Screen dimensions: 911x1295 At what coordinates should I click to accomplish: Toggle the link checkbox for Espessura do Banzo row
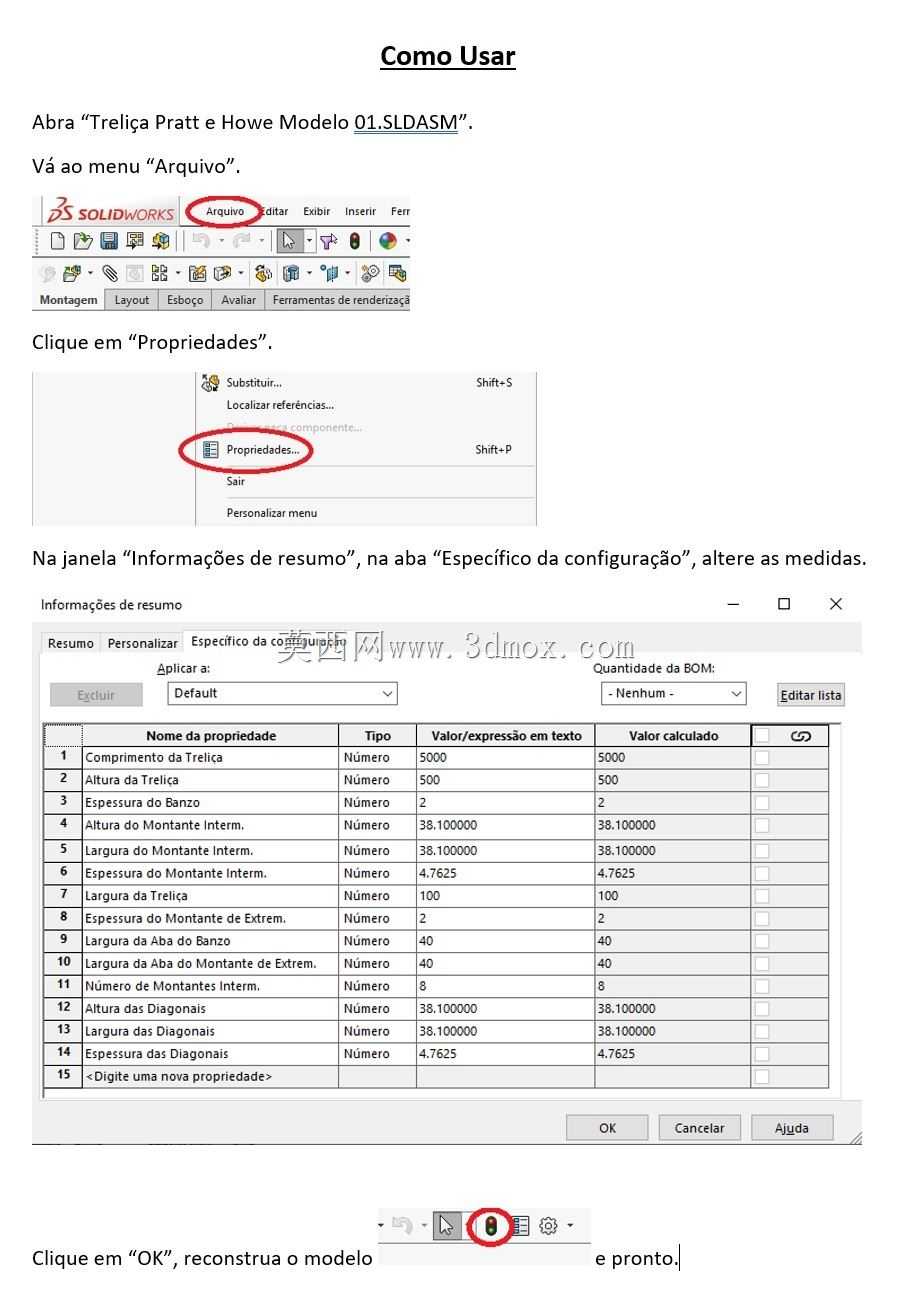click(x=762, y=803)
